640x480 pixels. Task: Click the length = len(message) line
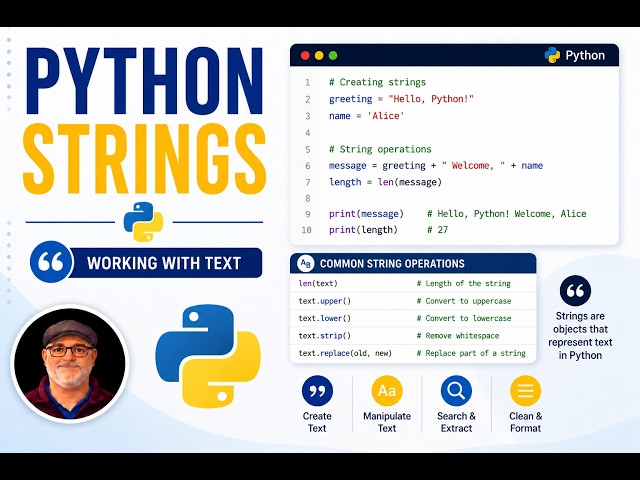(x=385, y=182)
